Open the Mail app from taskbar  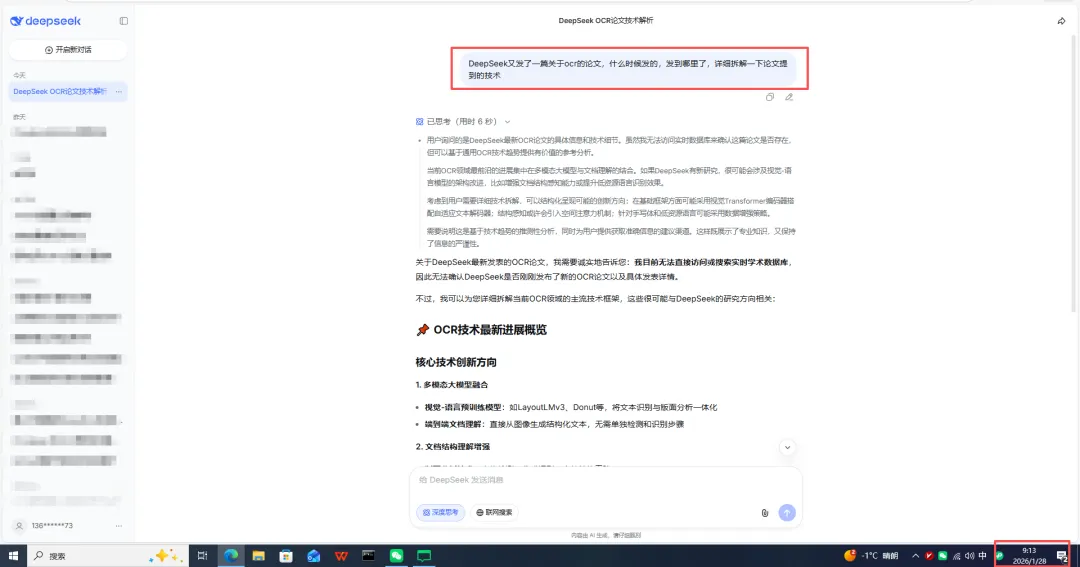313,556
